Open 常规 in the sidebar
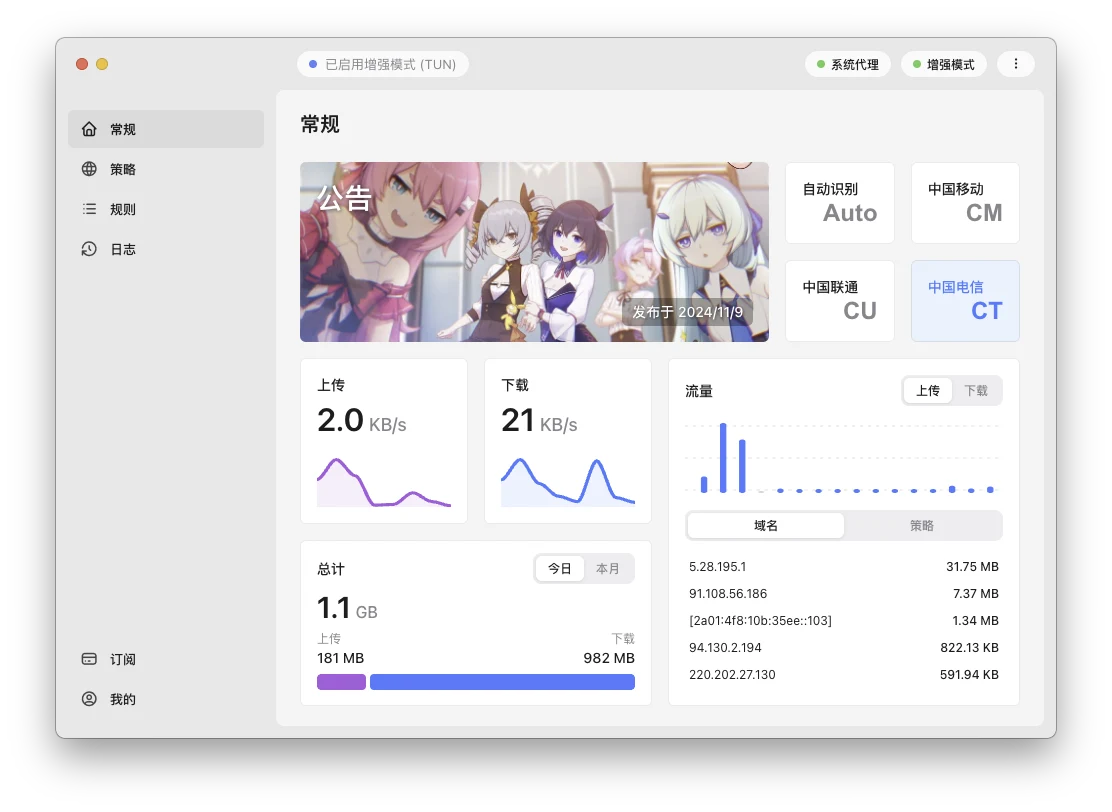The width and height of the screenshot is (1112, 812). click(x=166, y=129)
